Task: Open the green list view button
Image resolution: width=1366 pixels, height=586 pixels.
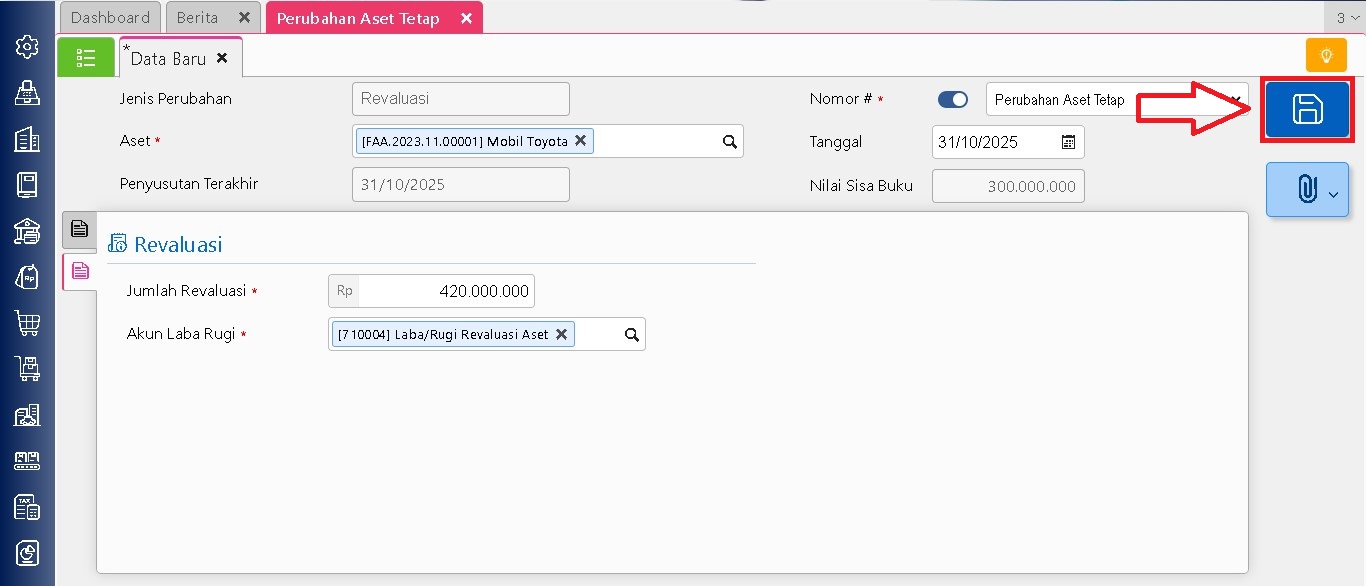Action: coord(86,58)
